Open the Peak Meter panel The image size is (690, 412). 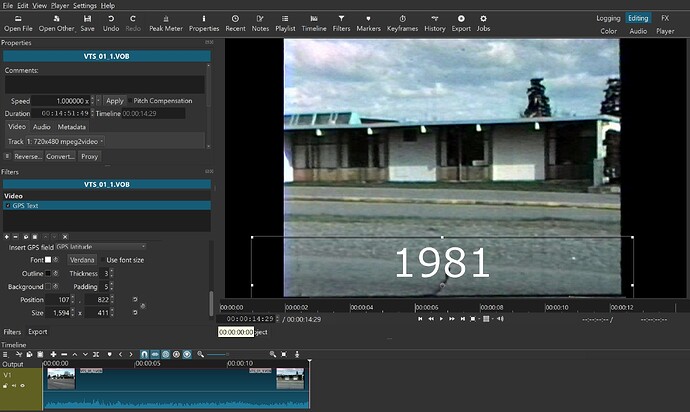(165, 23)
